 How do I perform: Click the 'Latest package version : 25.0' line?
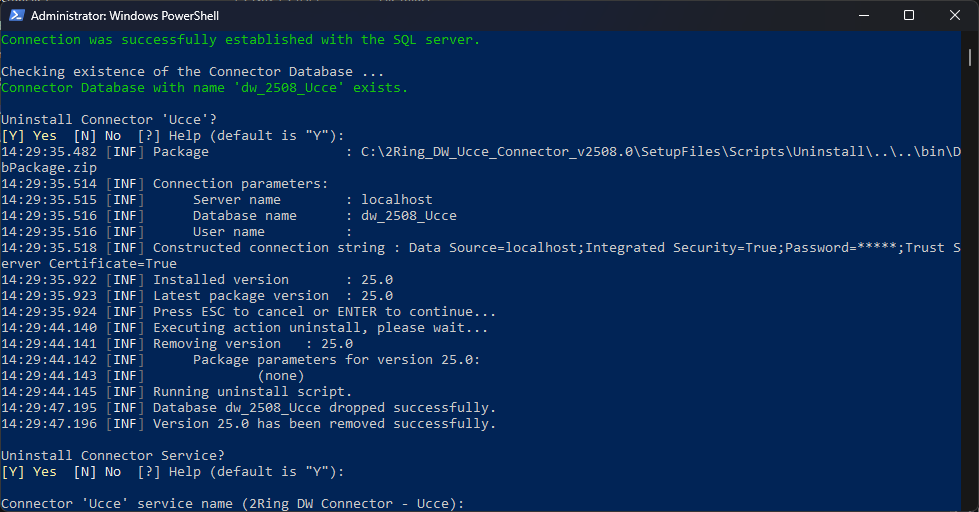272,296
